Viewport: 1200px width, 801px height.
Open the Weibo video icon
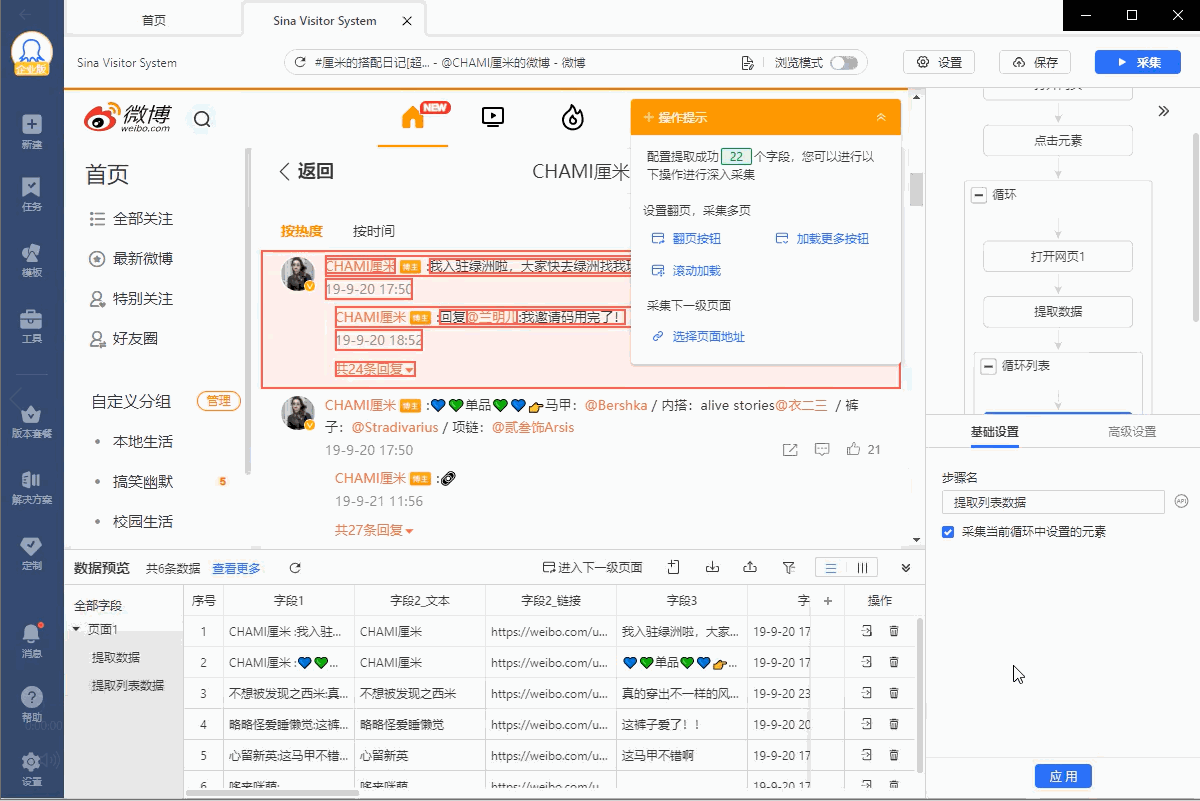point(492,117)
